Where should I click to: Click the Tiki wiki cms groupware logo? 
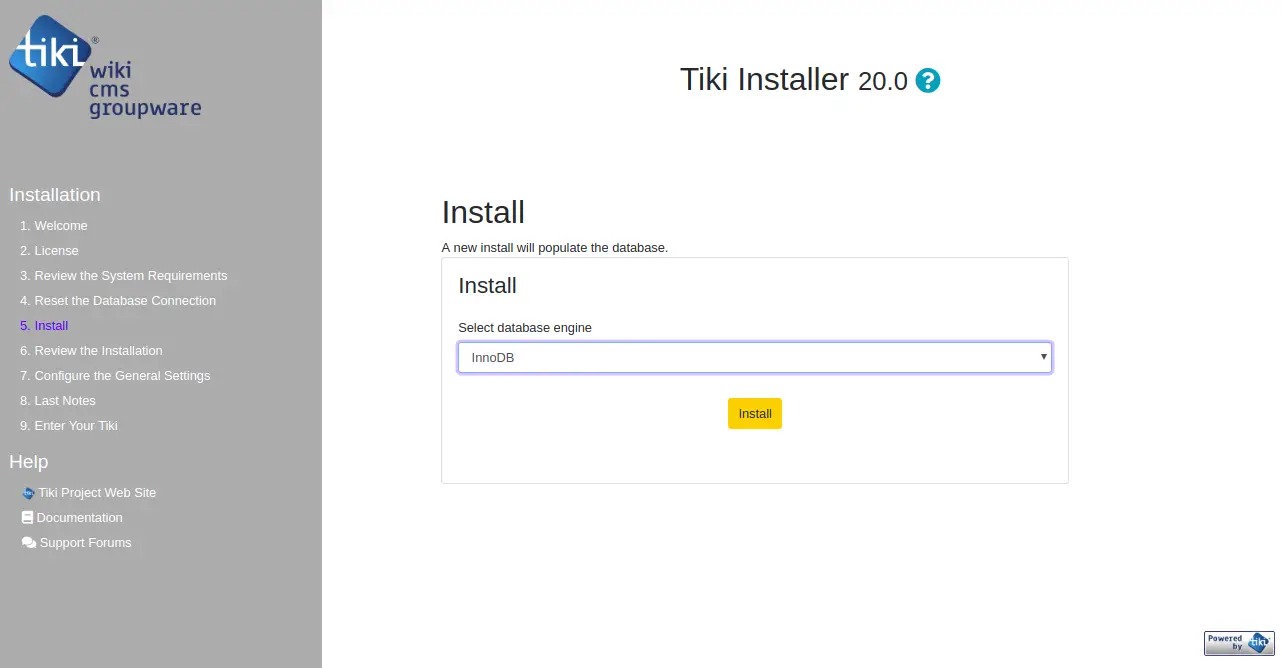(105, 68)
